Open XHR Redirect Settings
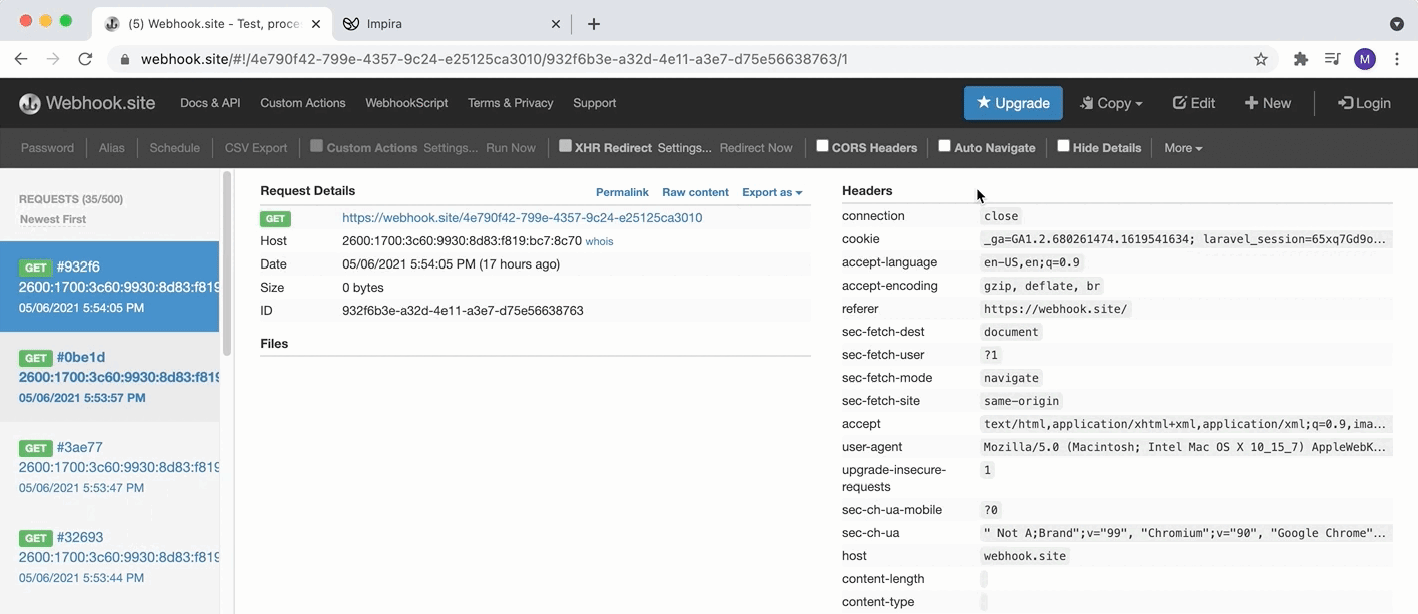This screenshot has width=1418, height=614. pos(685,148)
